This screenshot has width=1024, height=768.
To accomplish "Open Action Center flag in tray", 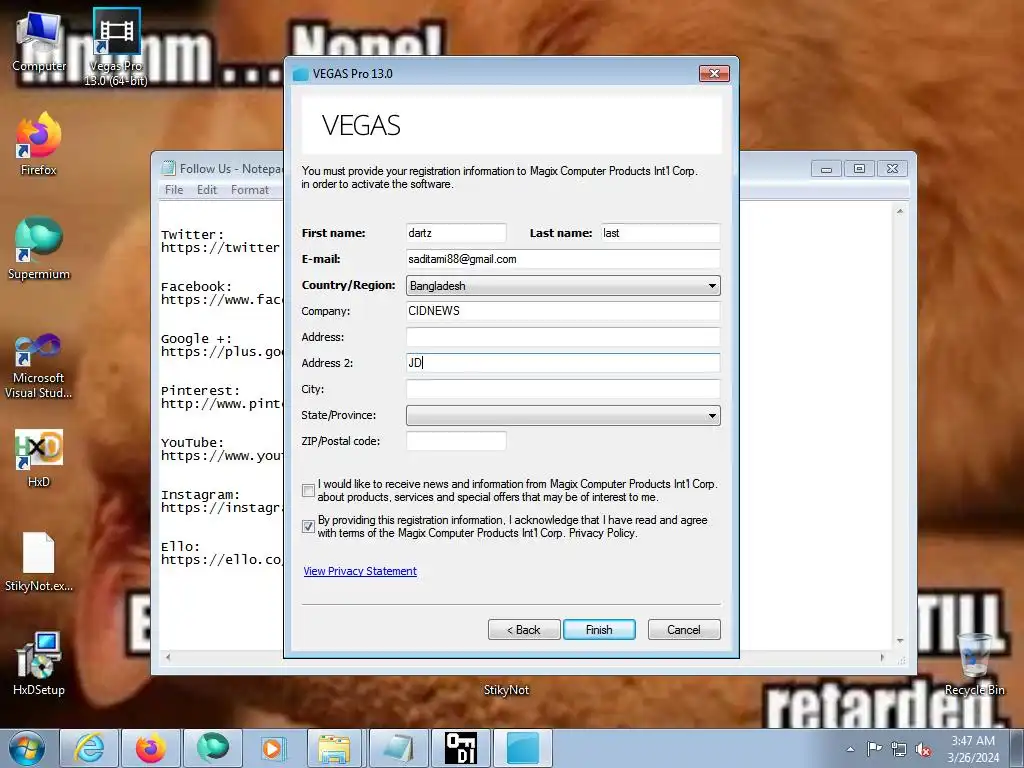I will (x=874, y=749).
